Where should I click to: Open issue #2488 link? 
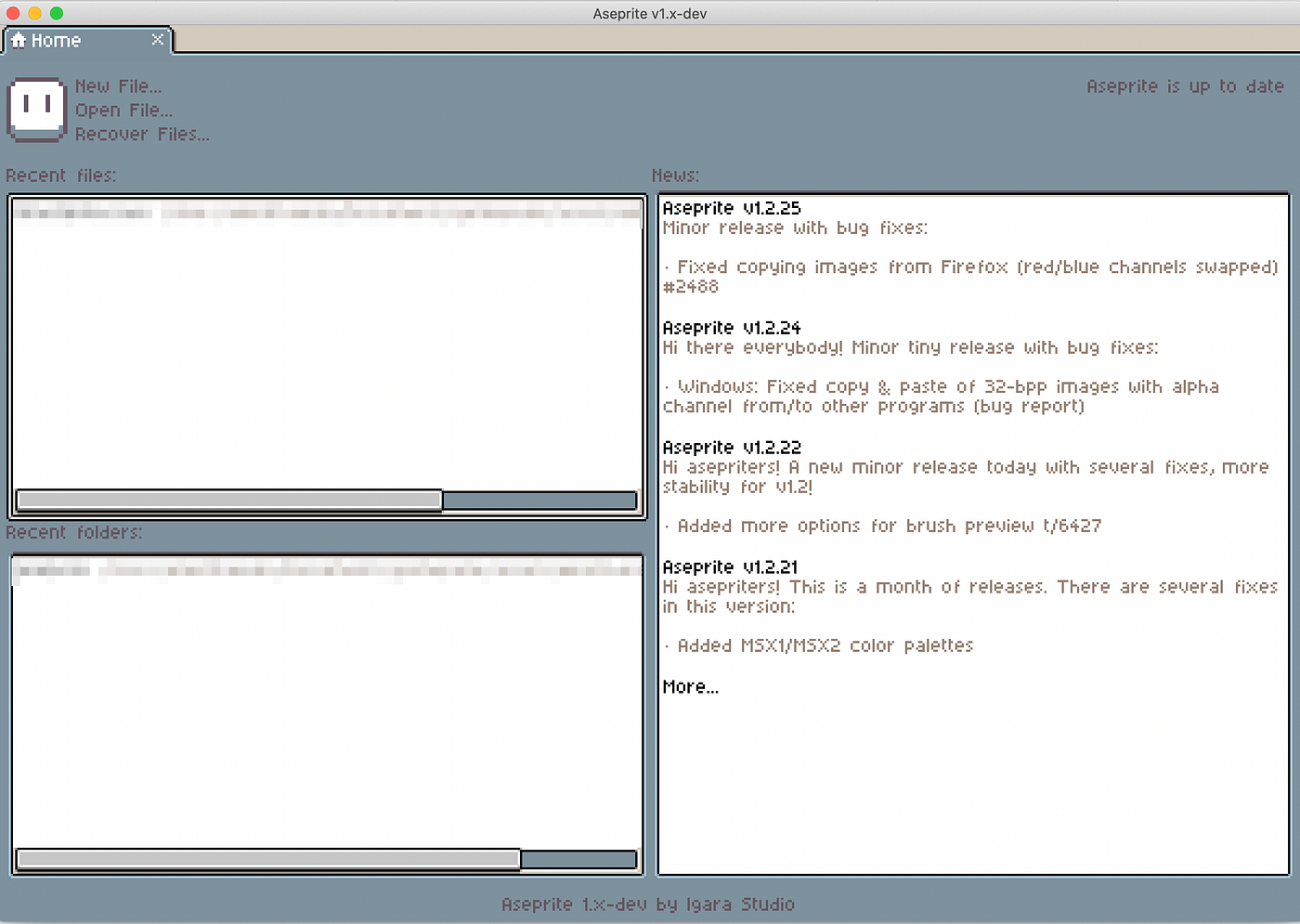pyautogui.click(x=692, y=286)
